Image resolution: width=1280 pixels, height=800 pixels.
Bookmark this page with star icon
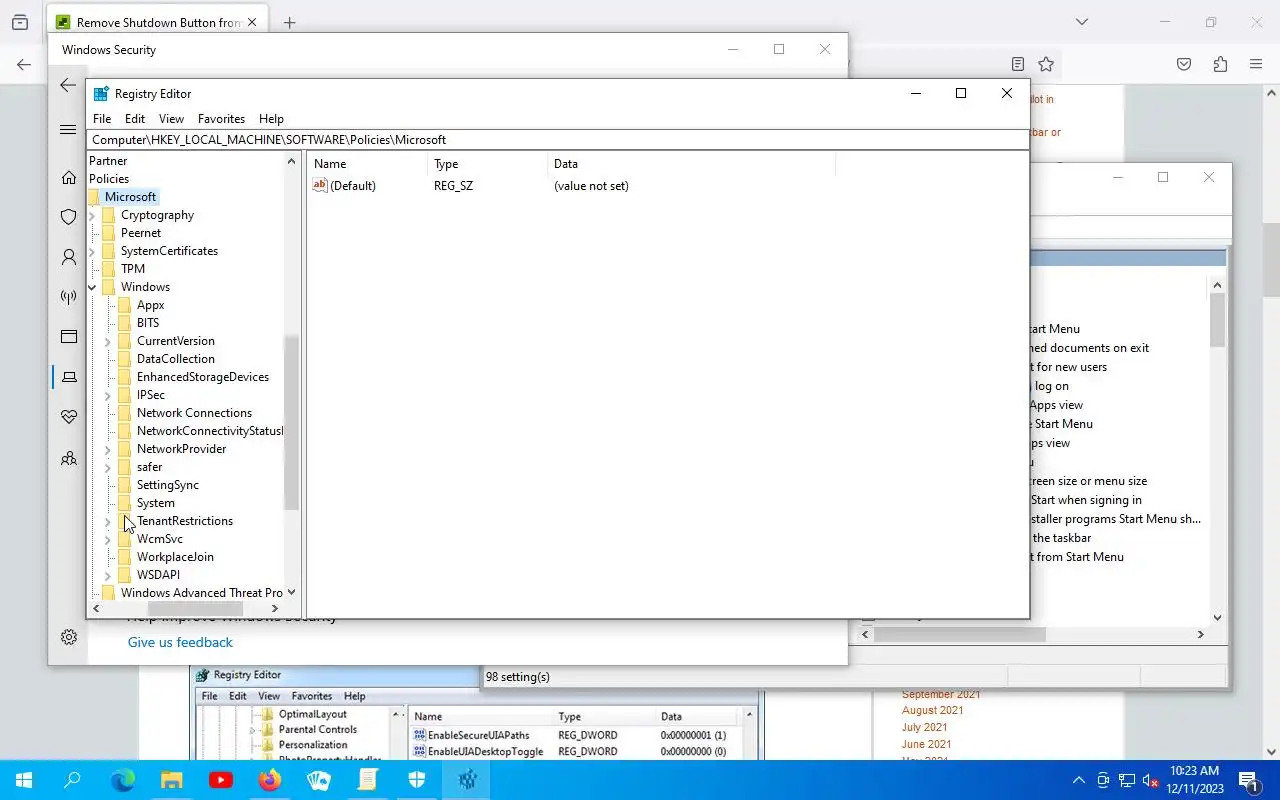click(1046, 64)
